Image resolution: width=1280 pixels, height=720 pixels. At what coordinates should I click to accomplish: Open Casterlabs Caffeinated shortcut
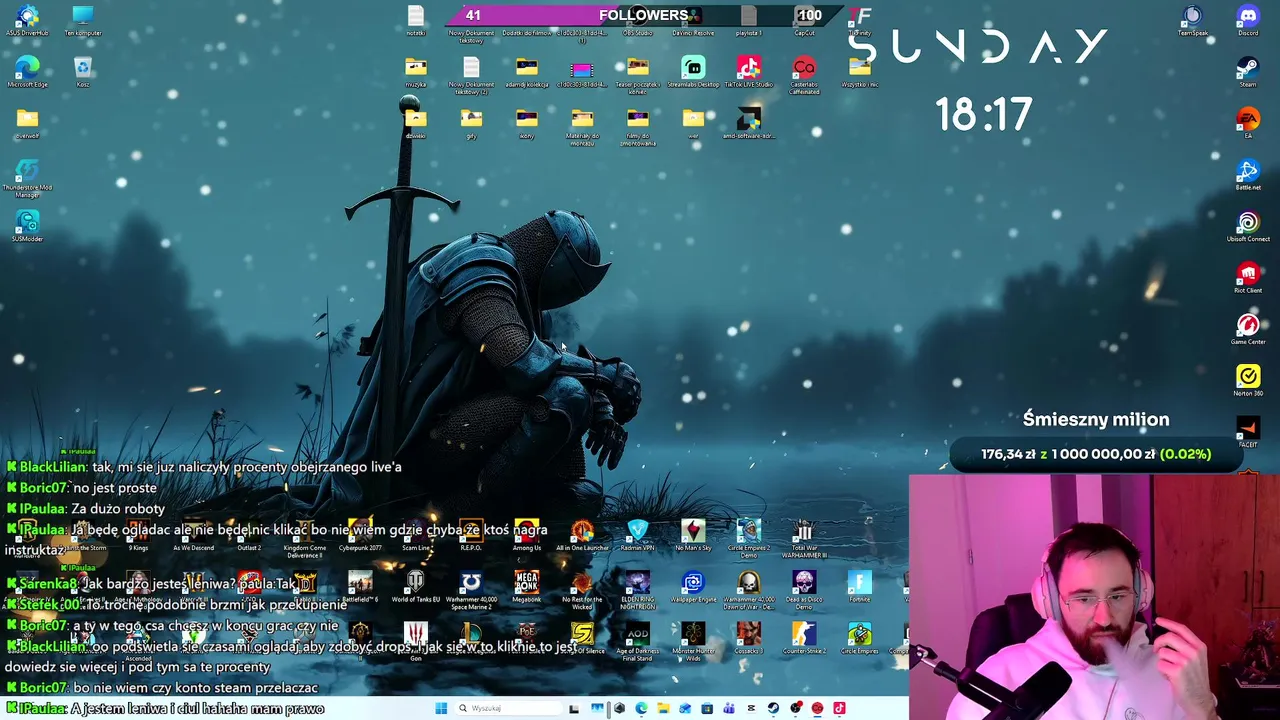click(804, 73)
